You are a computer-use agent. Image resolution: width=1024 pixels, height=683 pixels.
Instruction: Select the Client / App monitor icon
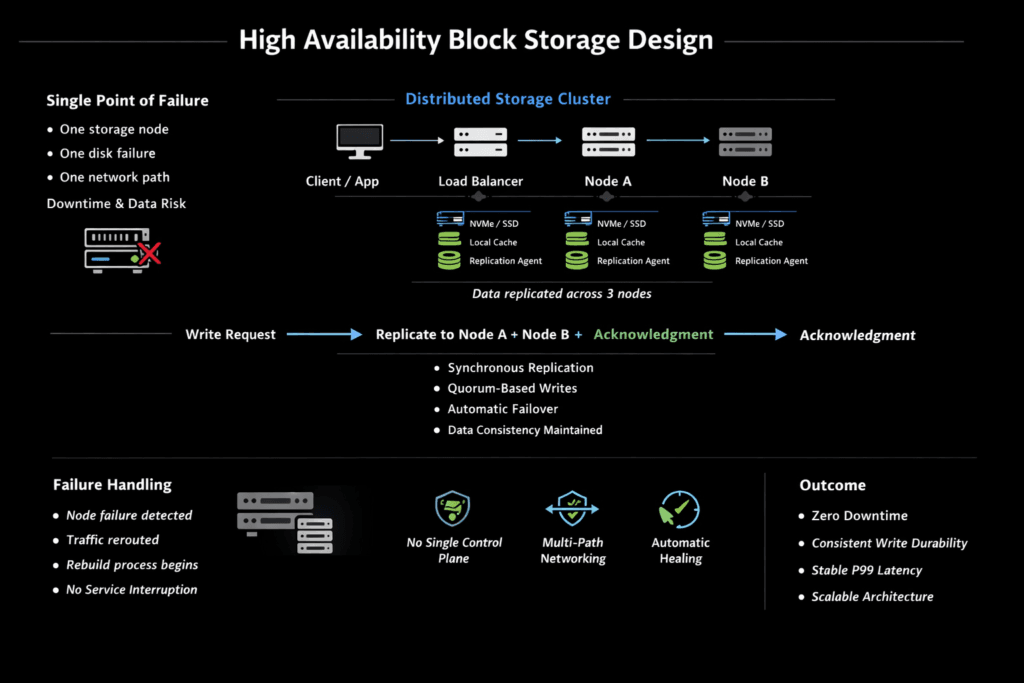coord(358,140)
